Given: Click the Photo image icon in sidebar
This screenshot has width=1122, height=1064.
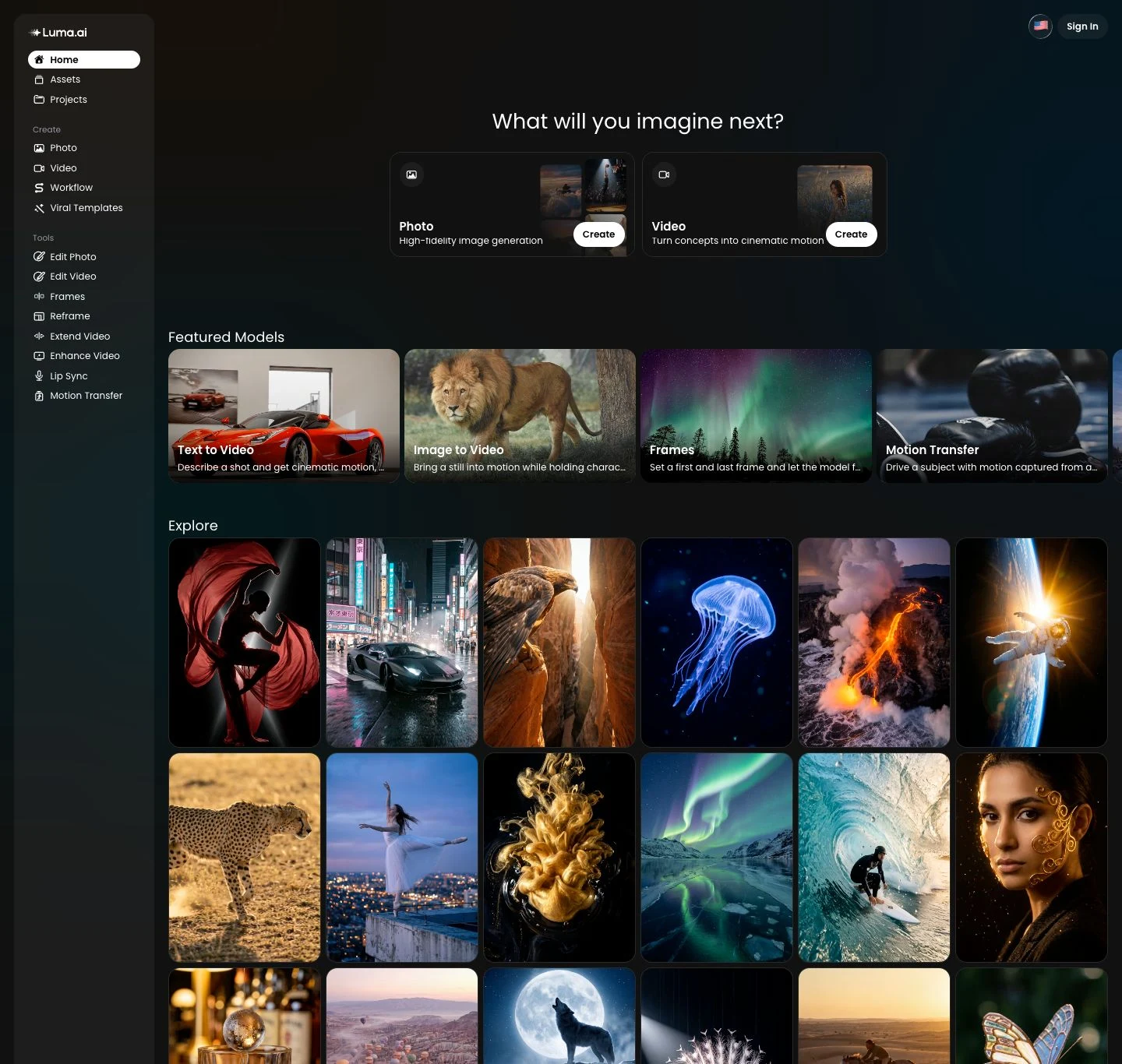Looking at the screenshot, I should 39,148.
